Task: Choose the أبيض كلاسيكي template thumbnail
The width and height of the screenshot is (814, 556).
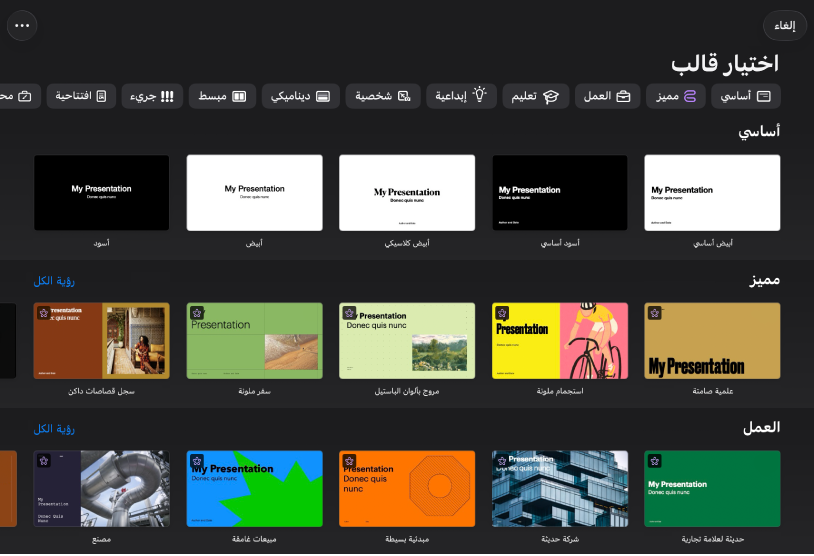Action: (406, 193)
